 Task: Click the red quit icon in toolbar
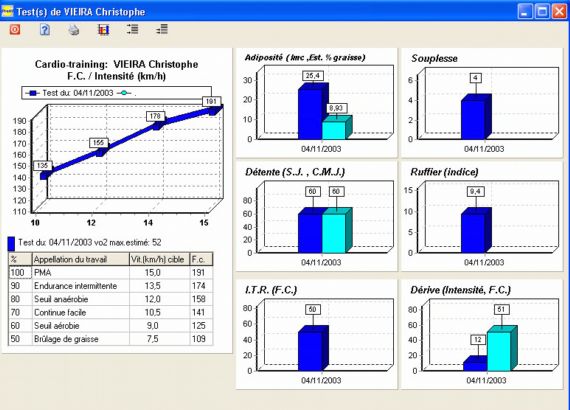(x=15, y=29)
